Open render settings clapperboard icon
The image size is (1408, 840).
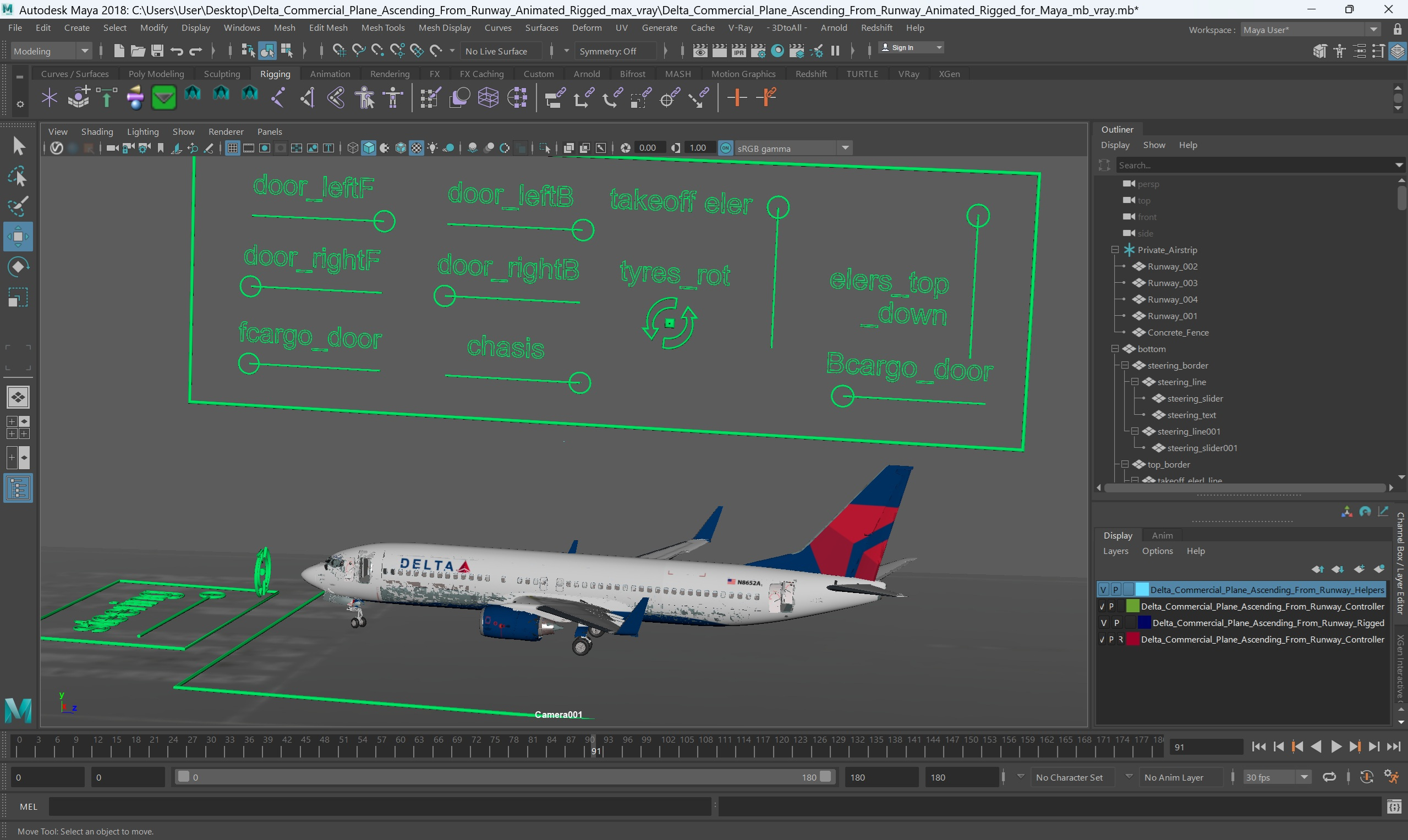[758, 51]
